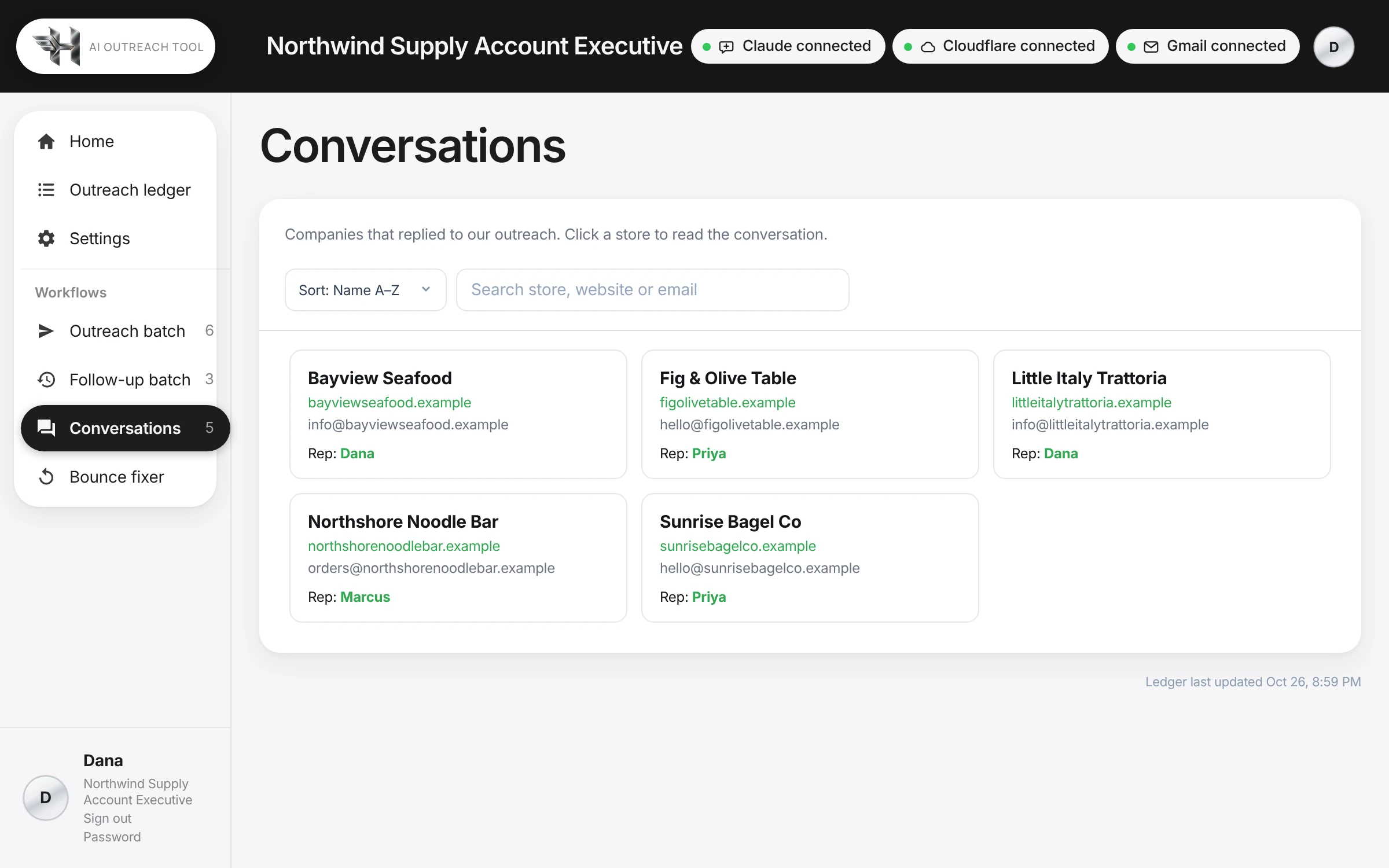Open the northshorenoodlebar.example link
This screenshot has width=1389, height=868.
pos(404,546)
